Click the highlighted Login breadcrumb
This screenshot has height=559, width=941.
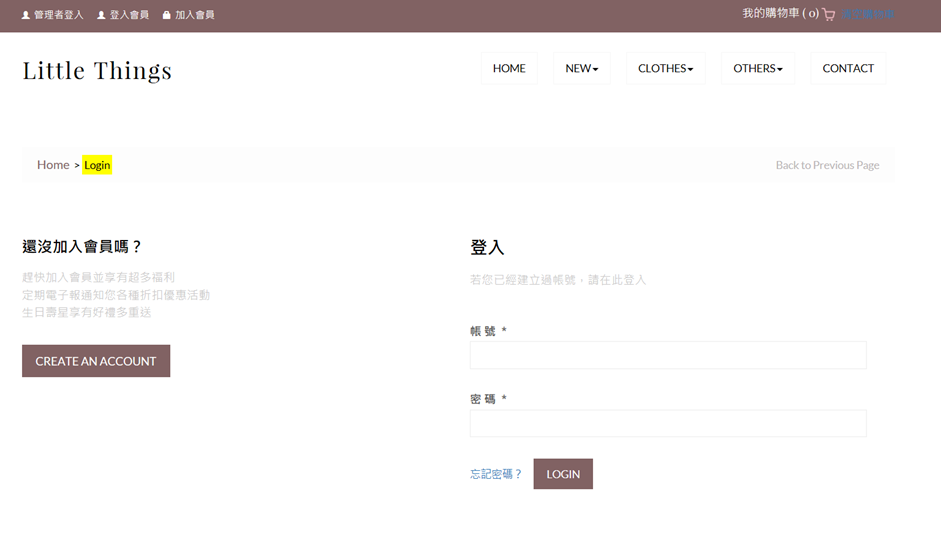[x=97, y=165]
